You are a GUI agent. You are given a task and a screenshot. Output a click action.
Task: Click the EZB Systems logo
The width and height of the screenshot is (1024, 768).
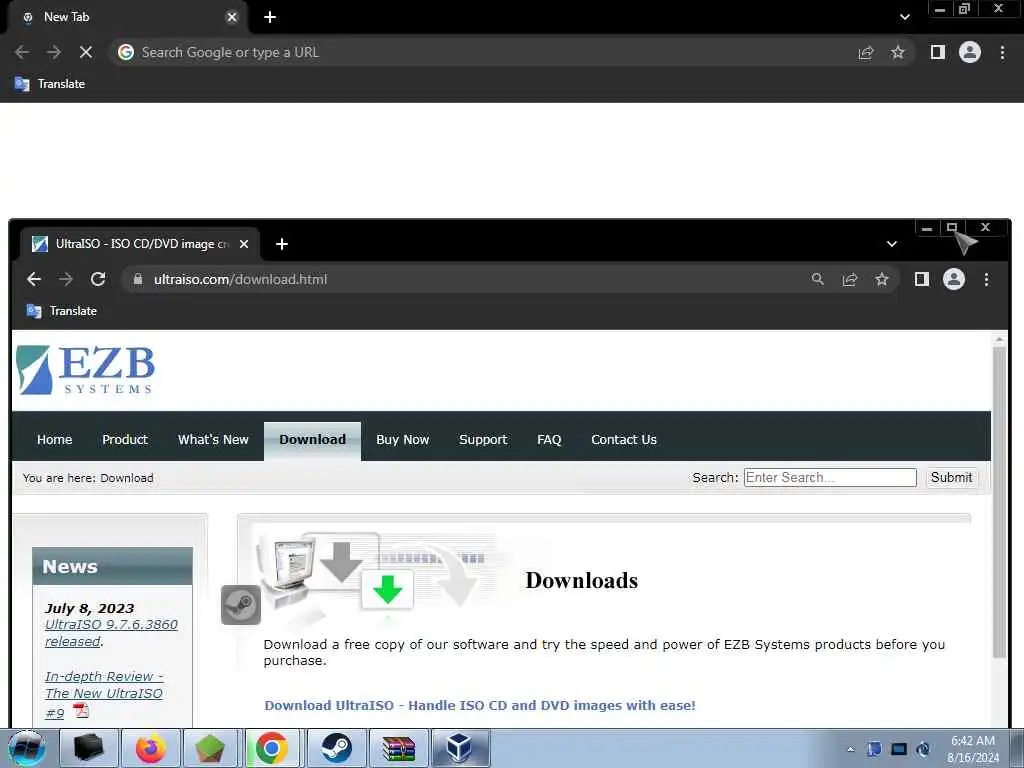[86, 370]
